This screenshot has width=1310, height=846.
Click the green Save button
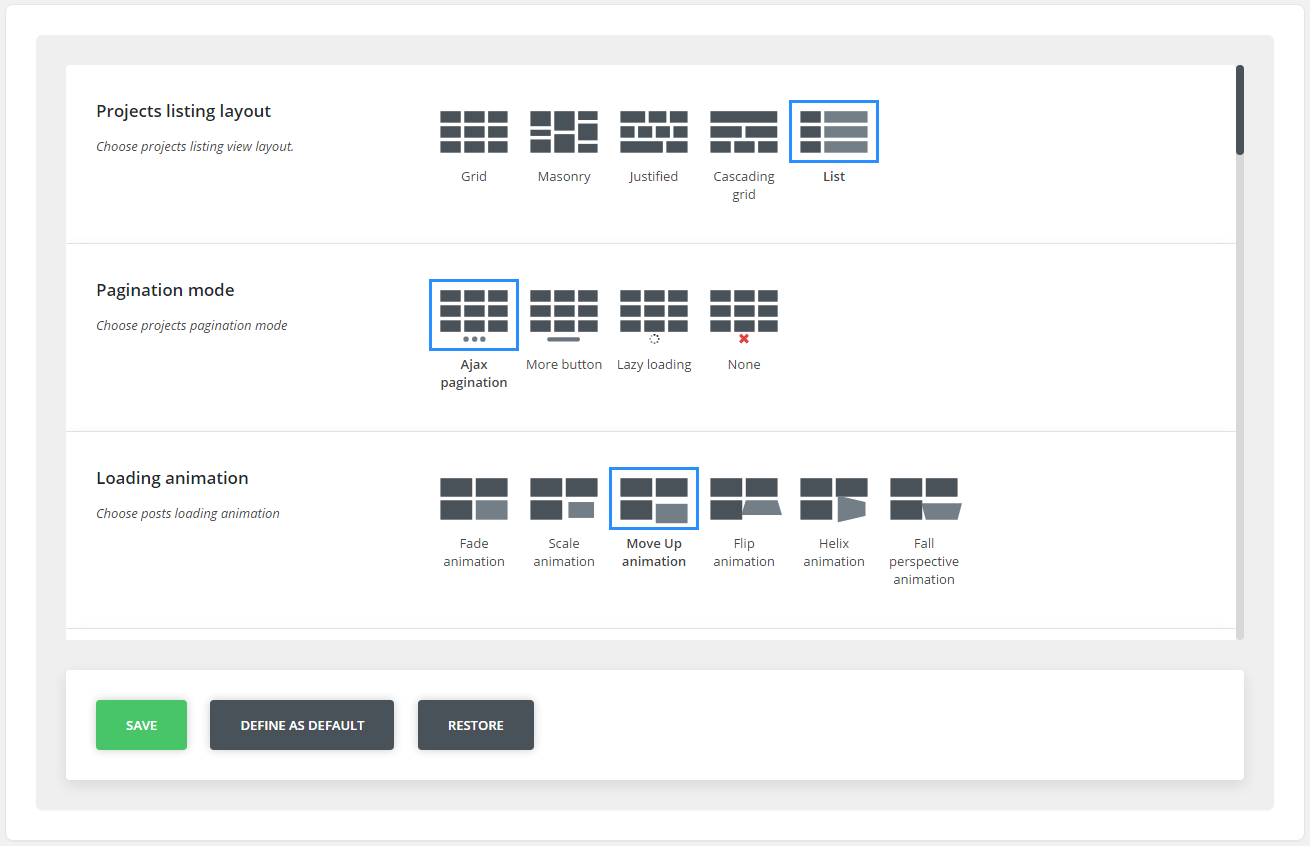(x=141, y=725)
